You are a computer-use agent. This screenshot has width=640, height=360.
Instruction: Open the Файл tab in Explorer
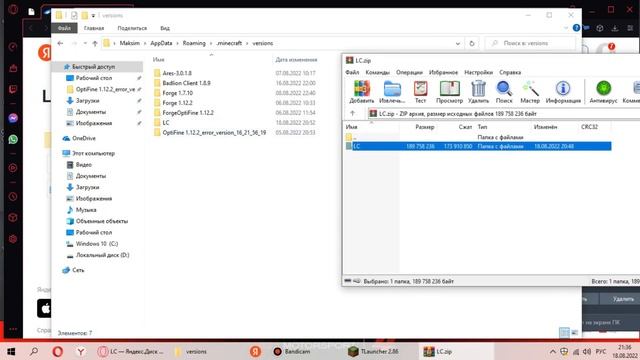coord(64,28)
